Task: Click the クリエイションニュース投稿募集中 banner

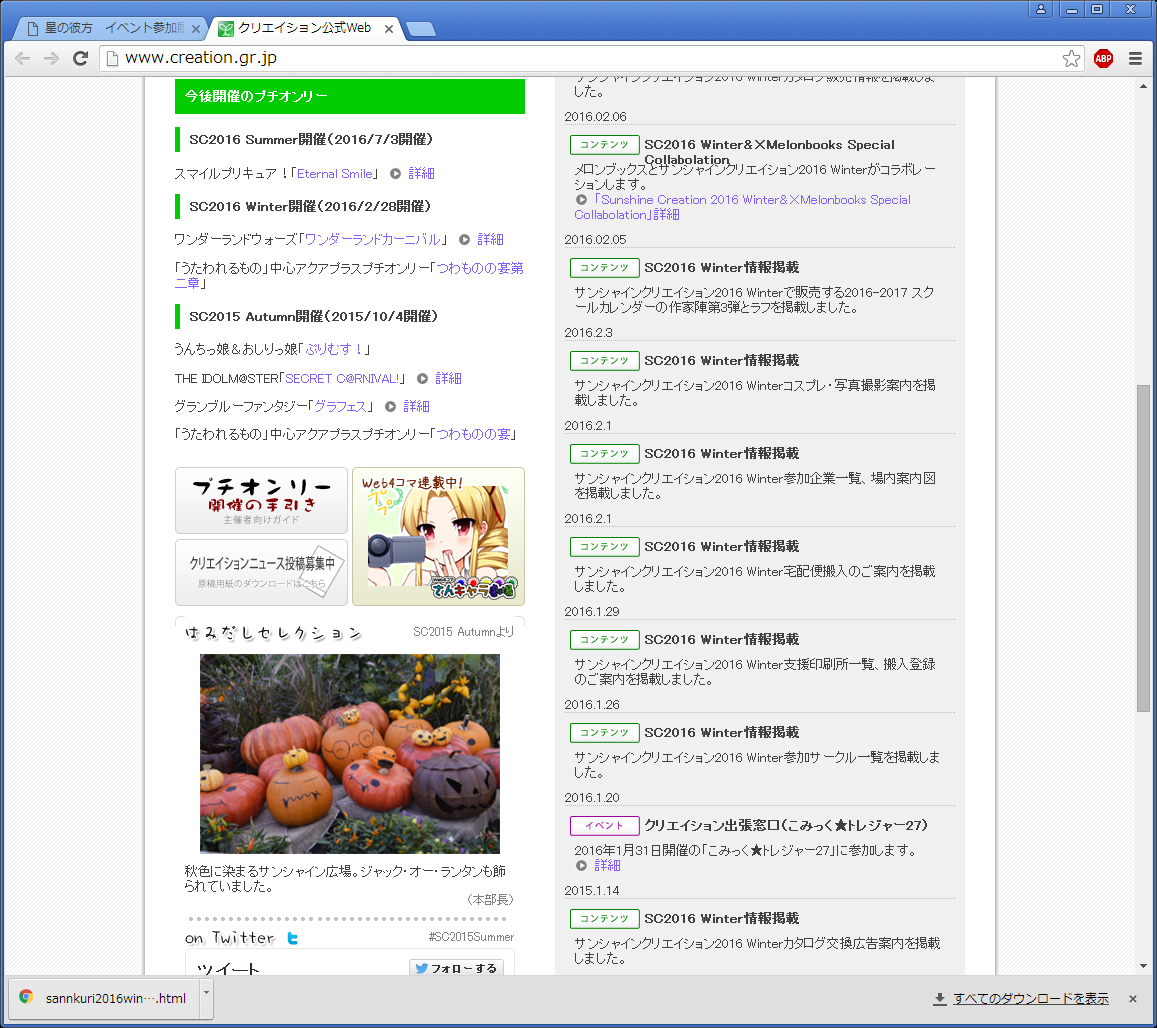Action: 261,573
